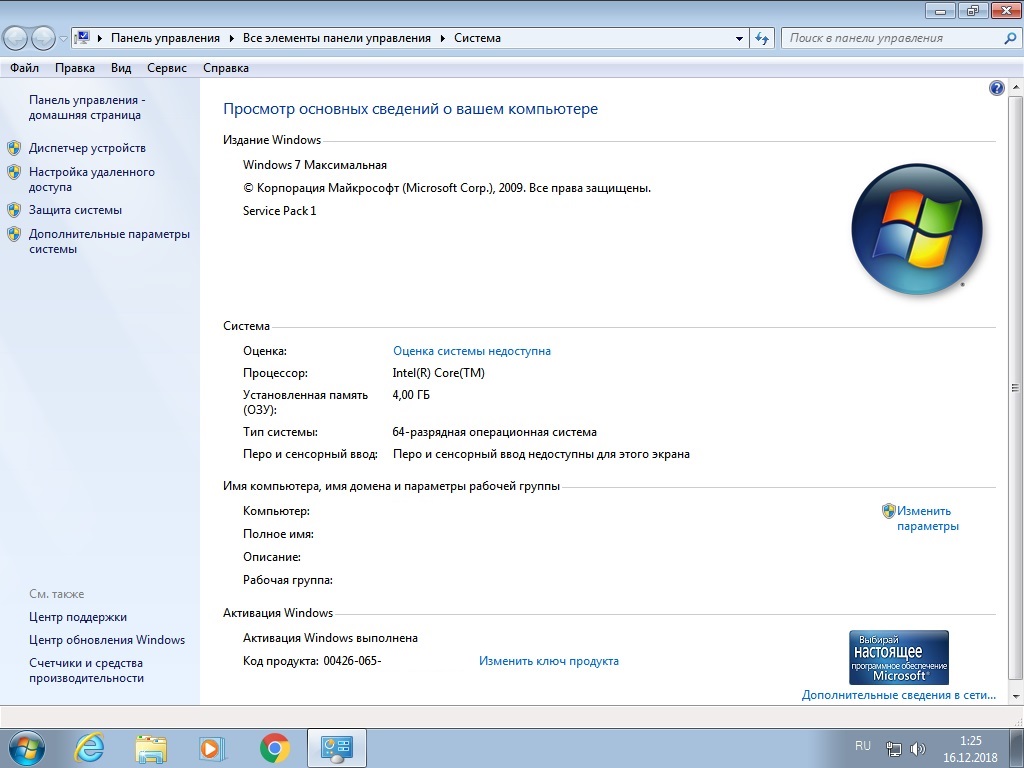The height and width of the screenshot is (768, 1024).
Task: Go to Панель управления in the breadcrumb
Action: tap(165, 38)
